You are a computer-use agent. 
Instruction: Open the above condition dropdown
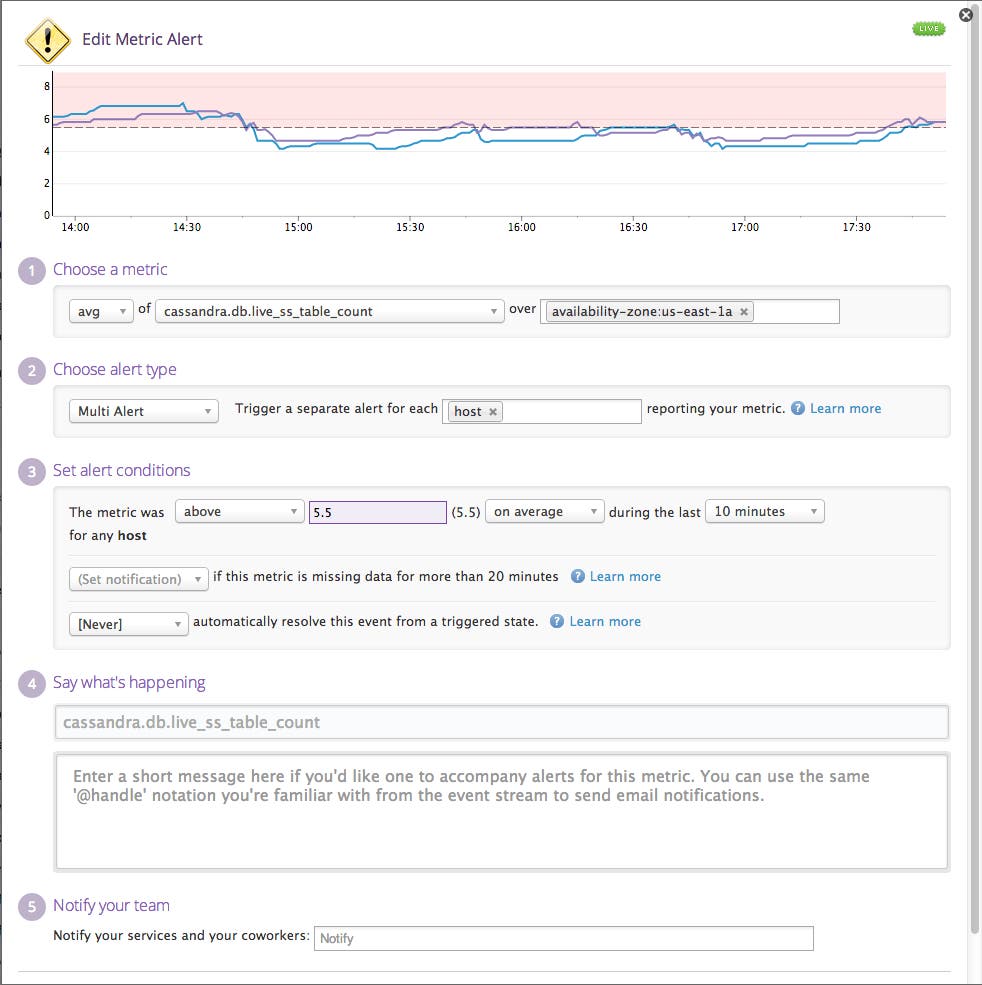[x=239, y=511]
